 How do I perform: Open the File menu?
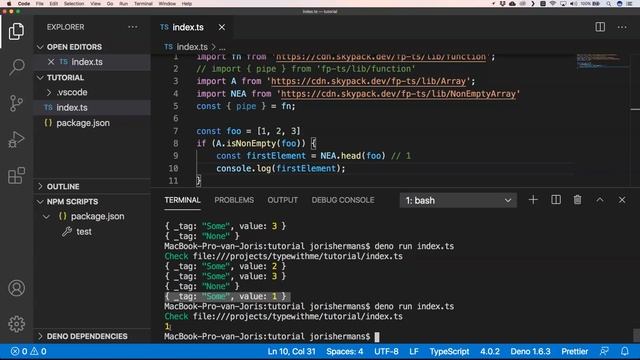pos(40,3)
